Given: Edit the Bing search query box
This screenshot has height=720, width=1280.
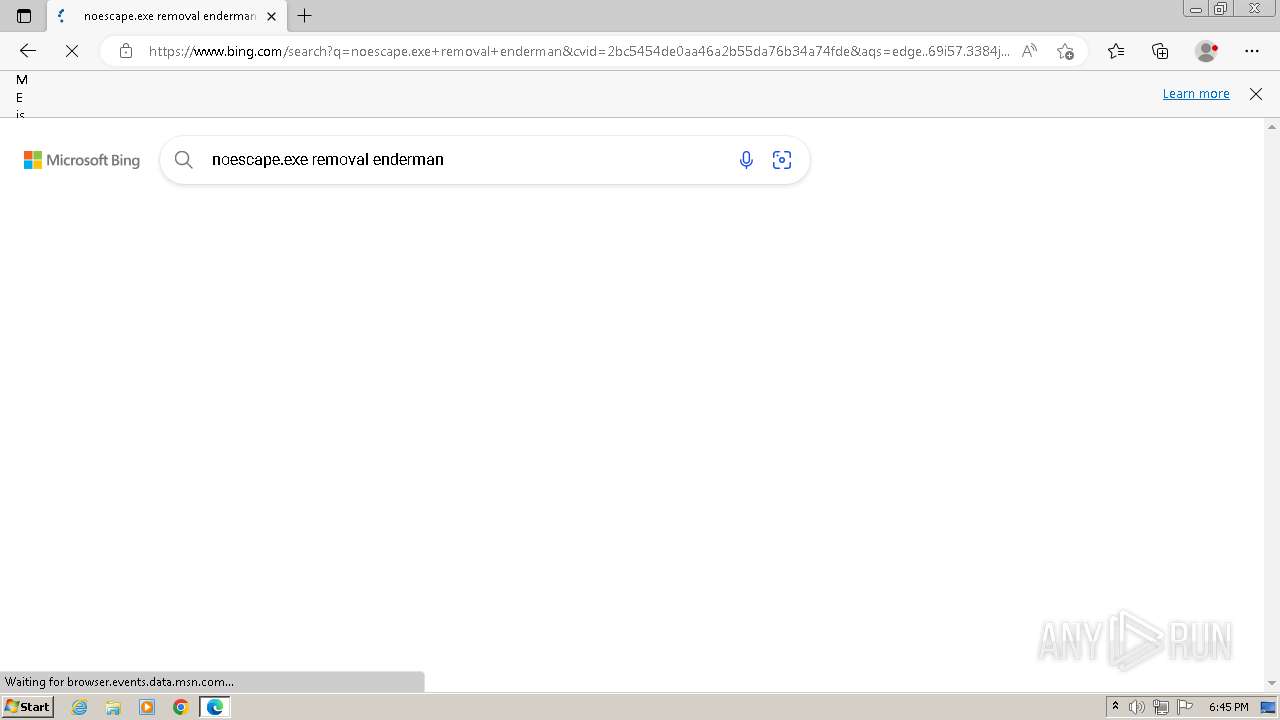Looking at the screenshot, I should (x=466, y=160).
